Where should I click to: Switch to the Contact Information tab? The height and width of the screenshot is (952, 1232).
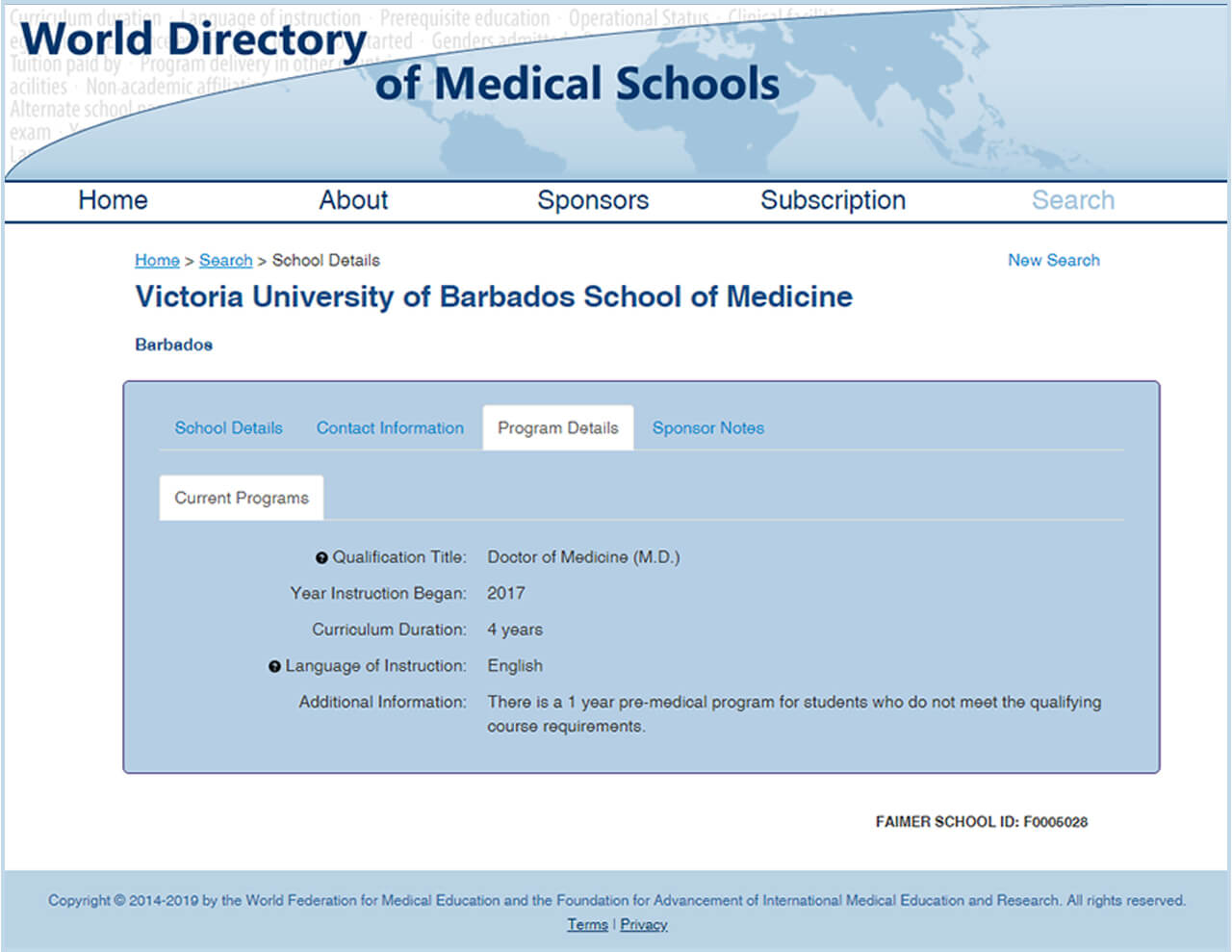click(x=390, y=428)
